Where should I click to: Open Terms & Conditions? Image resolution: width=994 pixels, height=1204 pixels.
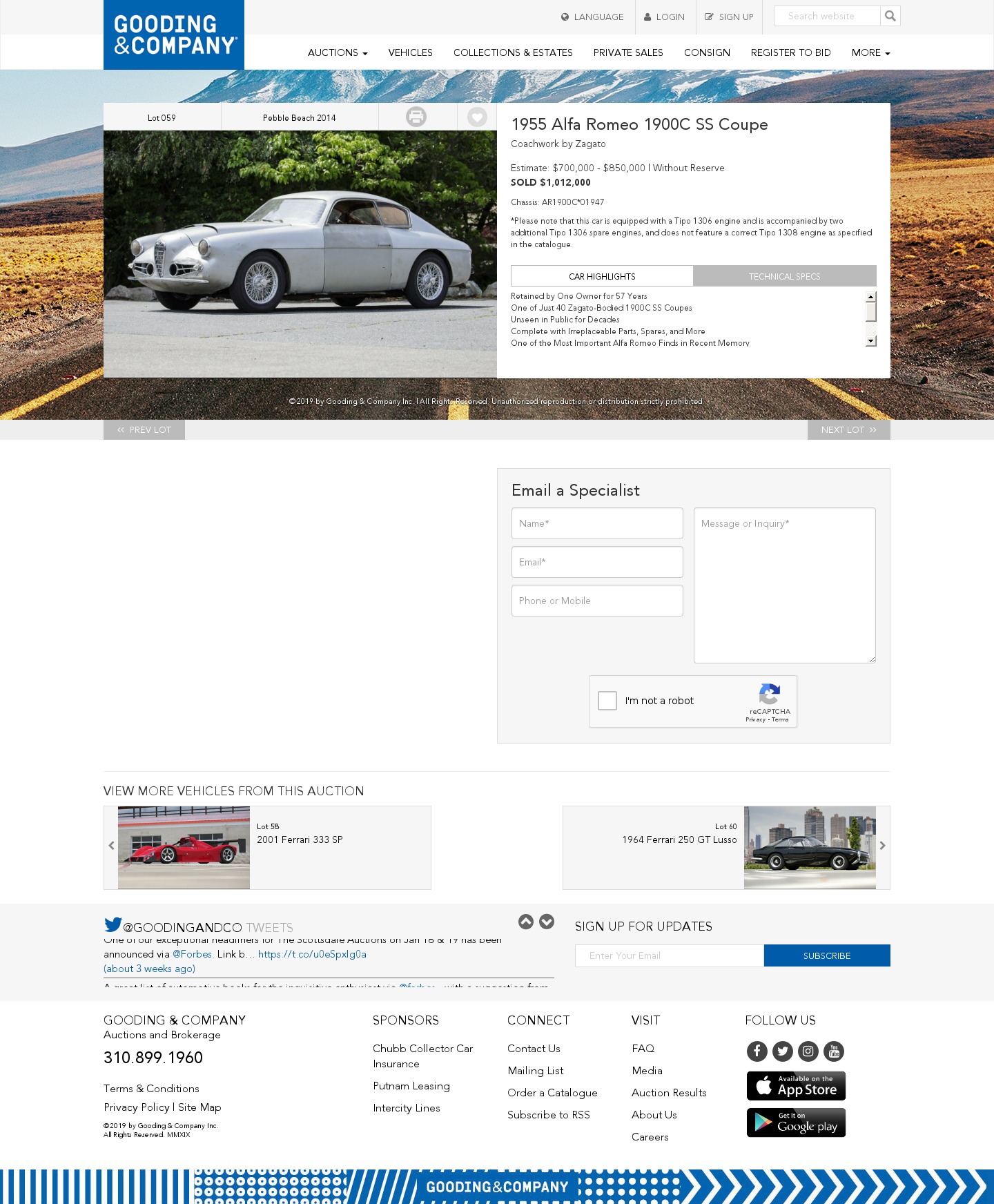pos(151,1089)
